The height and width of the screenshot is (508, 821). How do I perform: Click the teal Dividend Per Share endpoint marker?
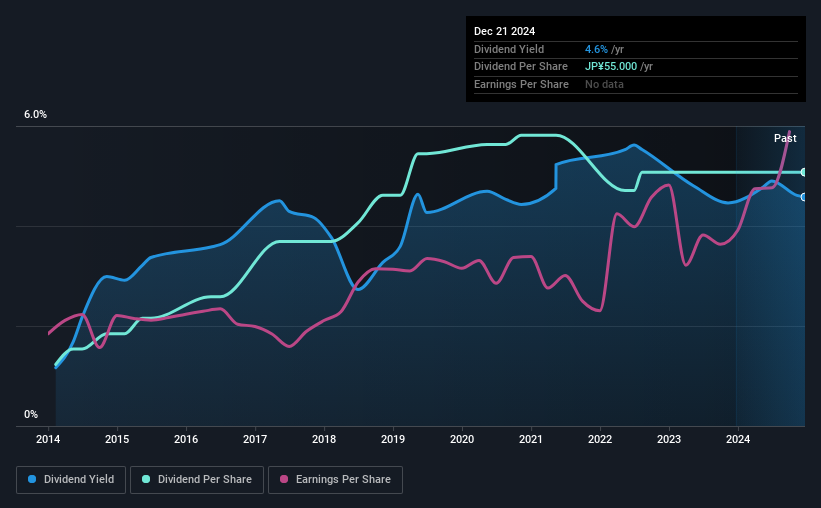[804, 172]
